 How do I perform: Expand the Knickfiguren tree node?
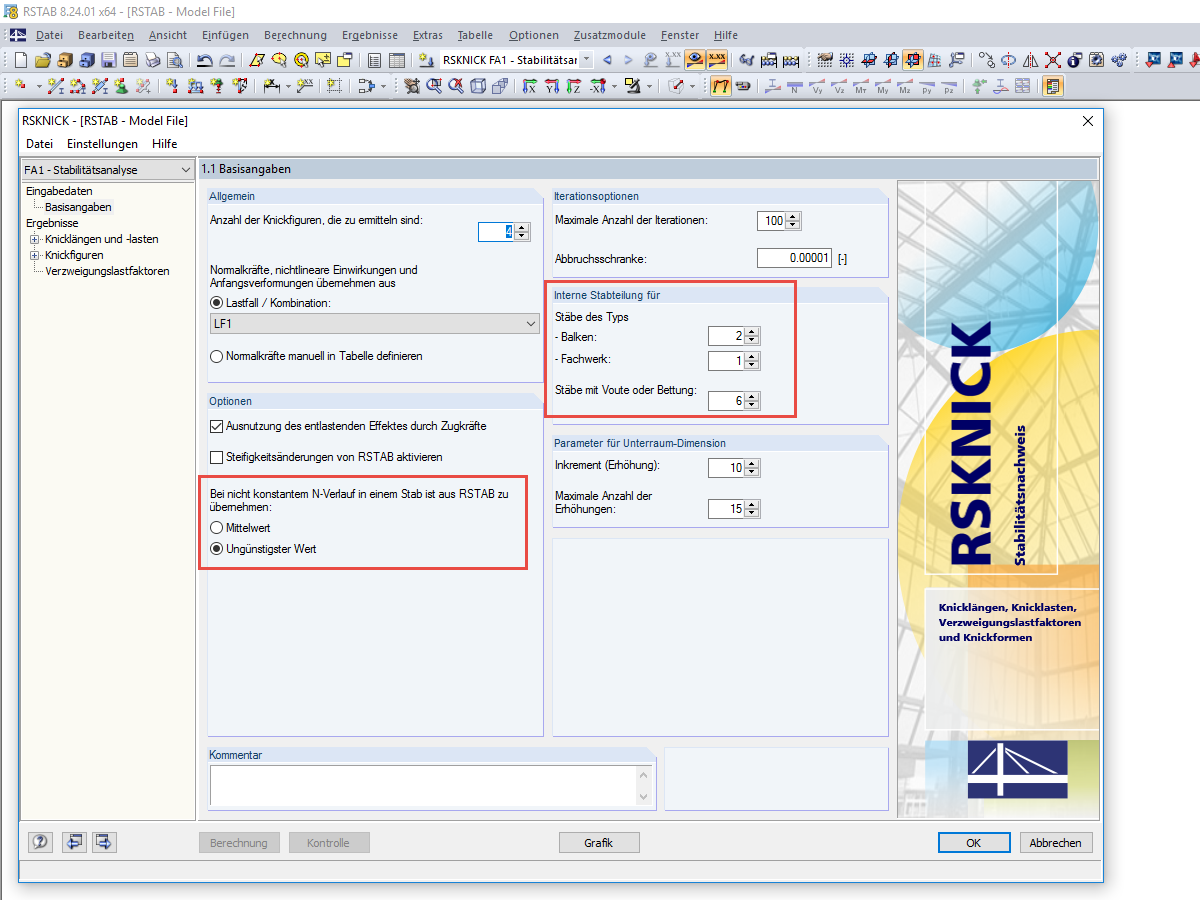point(34,255)
